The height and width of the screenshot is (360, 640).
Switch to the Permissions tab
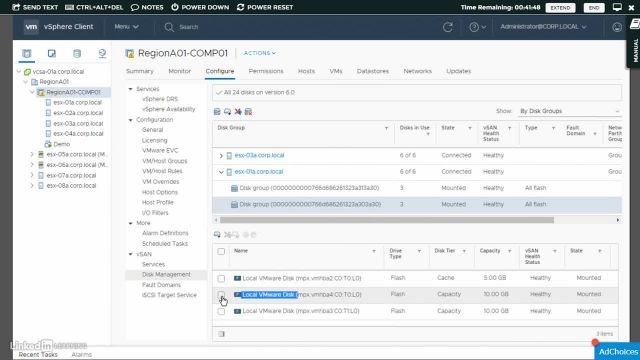point(266,71)
